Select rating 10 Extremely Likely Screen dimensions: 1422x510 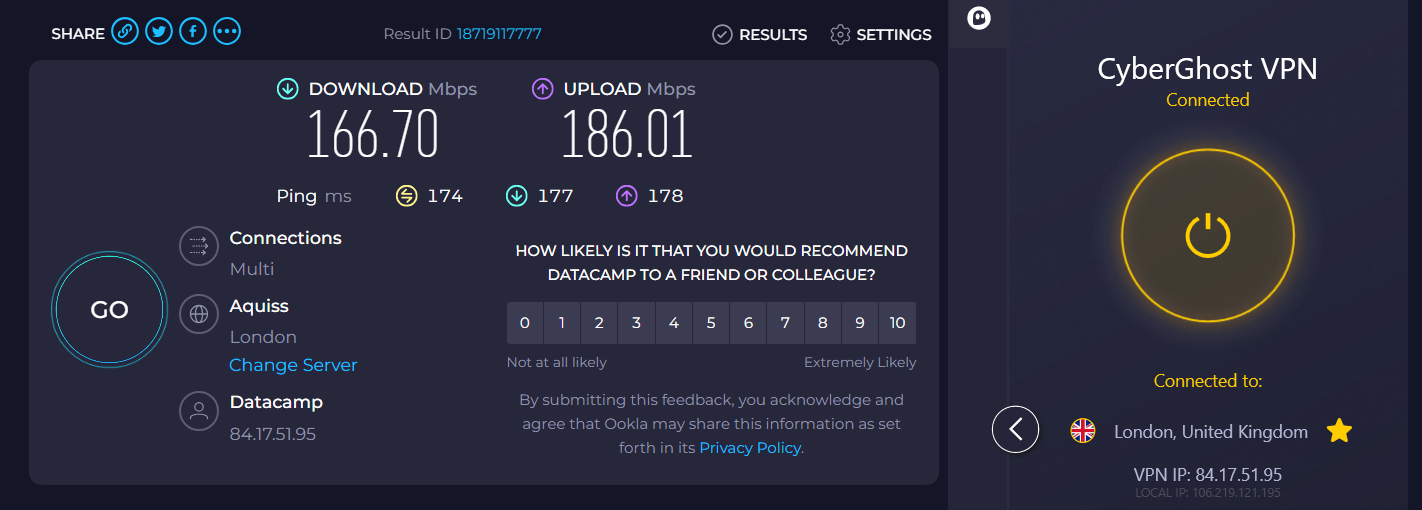[x=897, y=323]
